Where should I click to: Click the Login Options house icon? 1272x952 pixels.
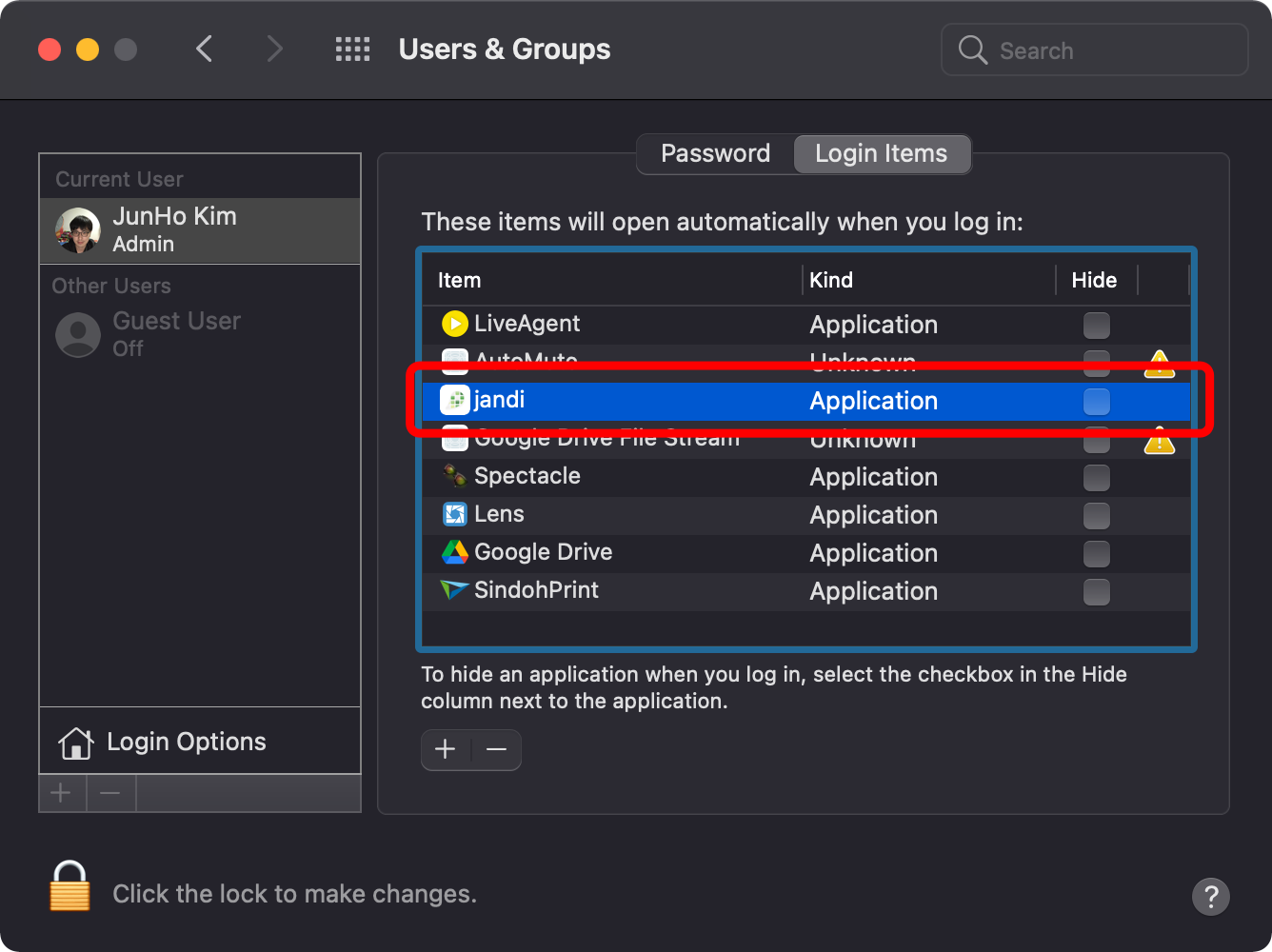[76, 743]
